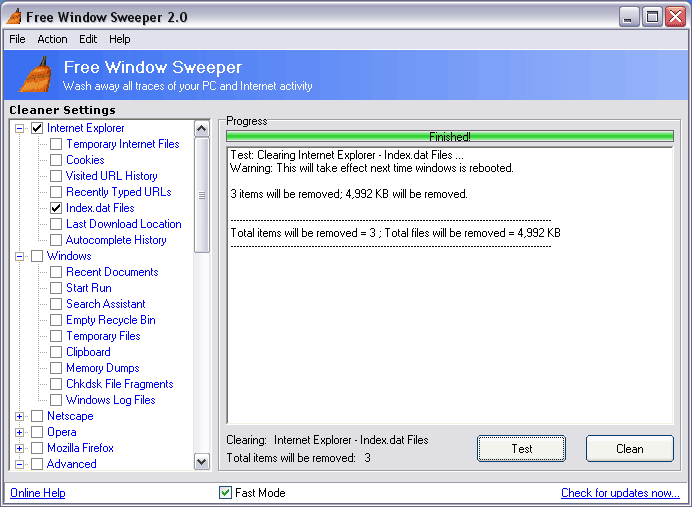The width and height of the screenshot is (692, 507).
Task: Click the 'Warning: This will take effect' line
Action: (372, 168)
